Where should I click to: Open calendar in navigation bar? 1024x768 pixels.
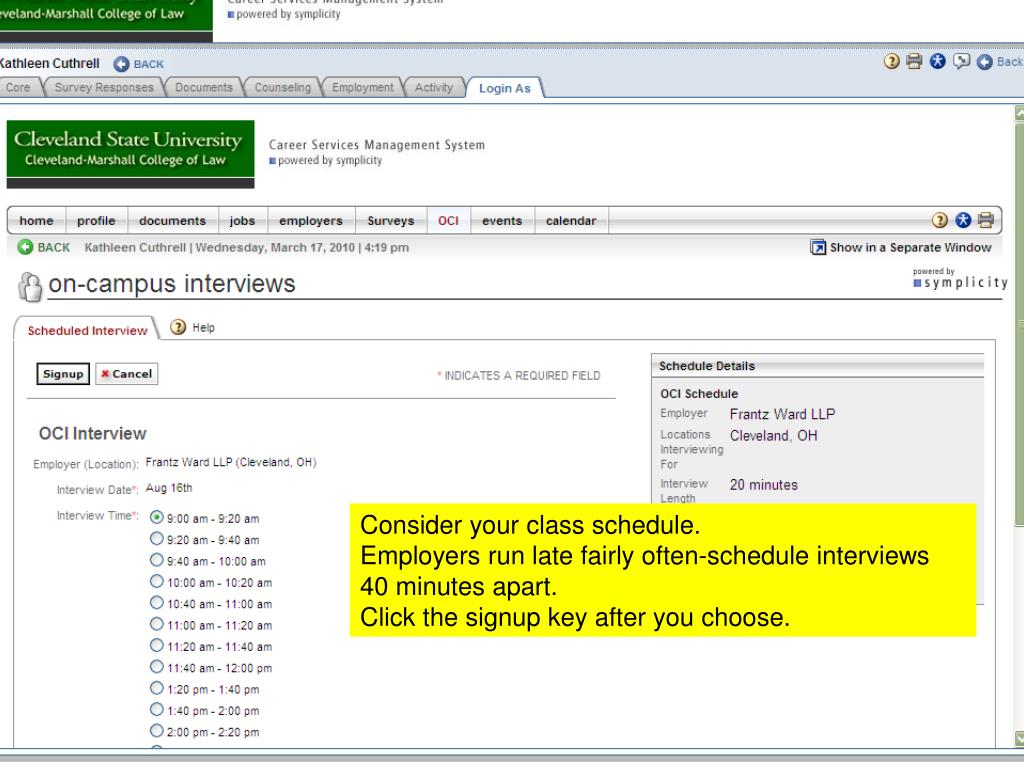tap(571, 221)
